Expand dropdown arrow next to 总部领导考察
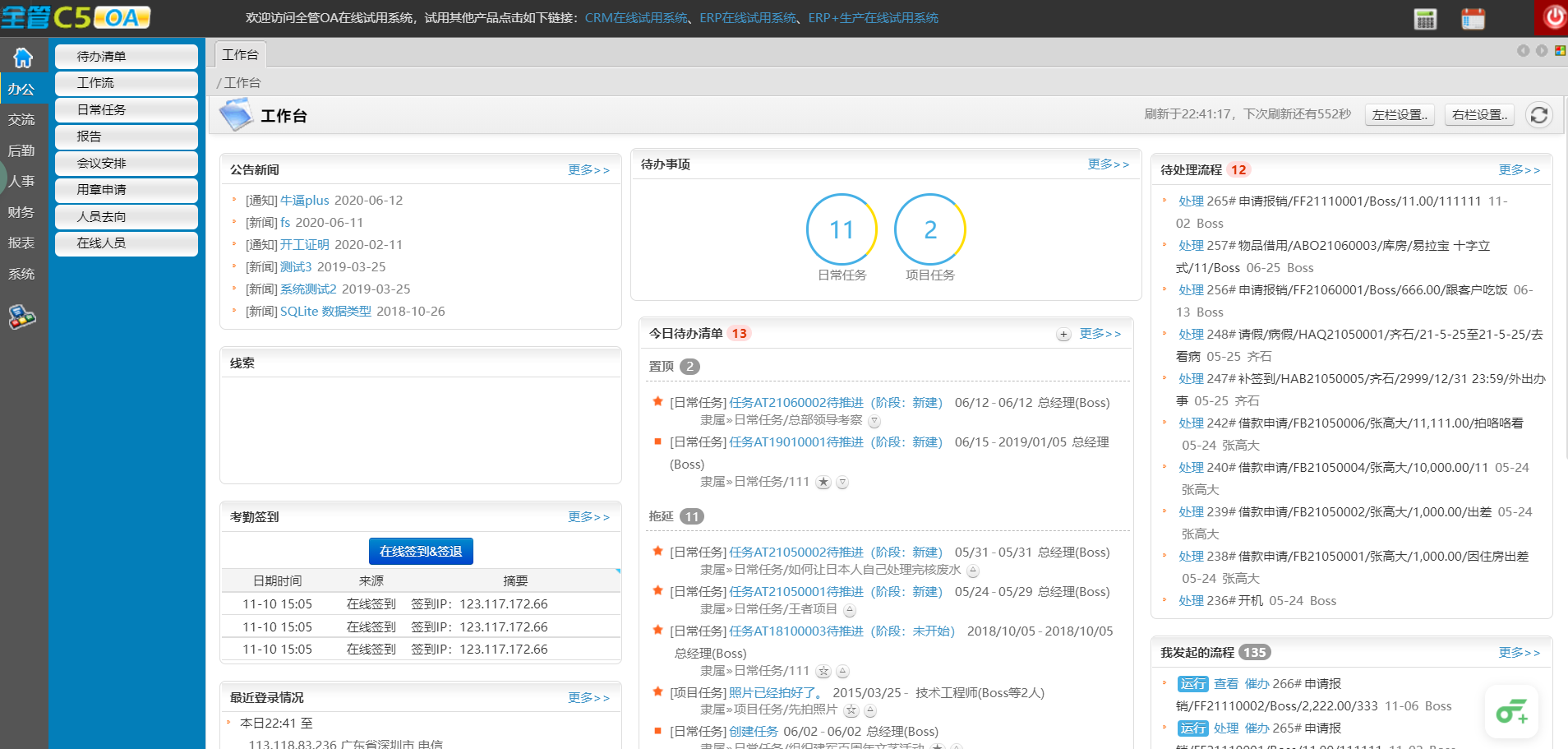 pos(875,421)
